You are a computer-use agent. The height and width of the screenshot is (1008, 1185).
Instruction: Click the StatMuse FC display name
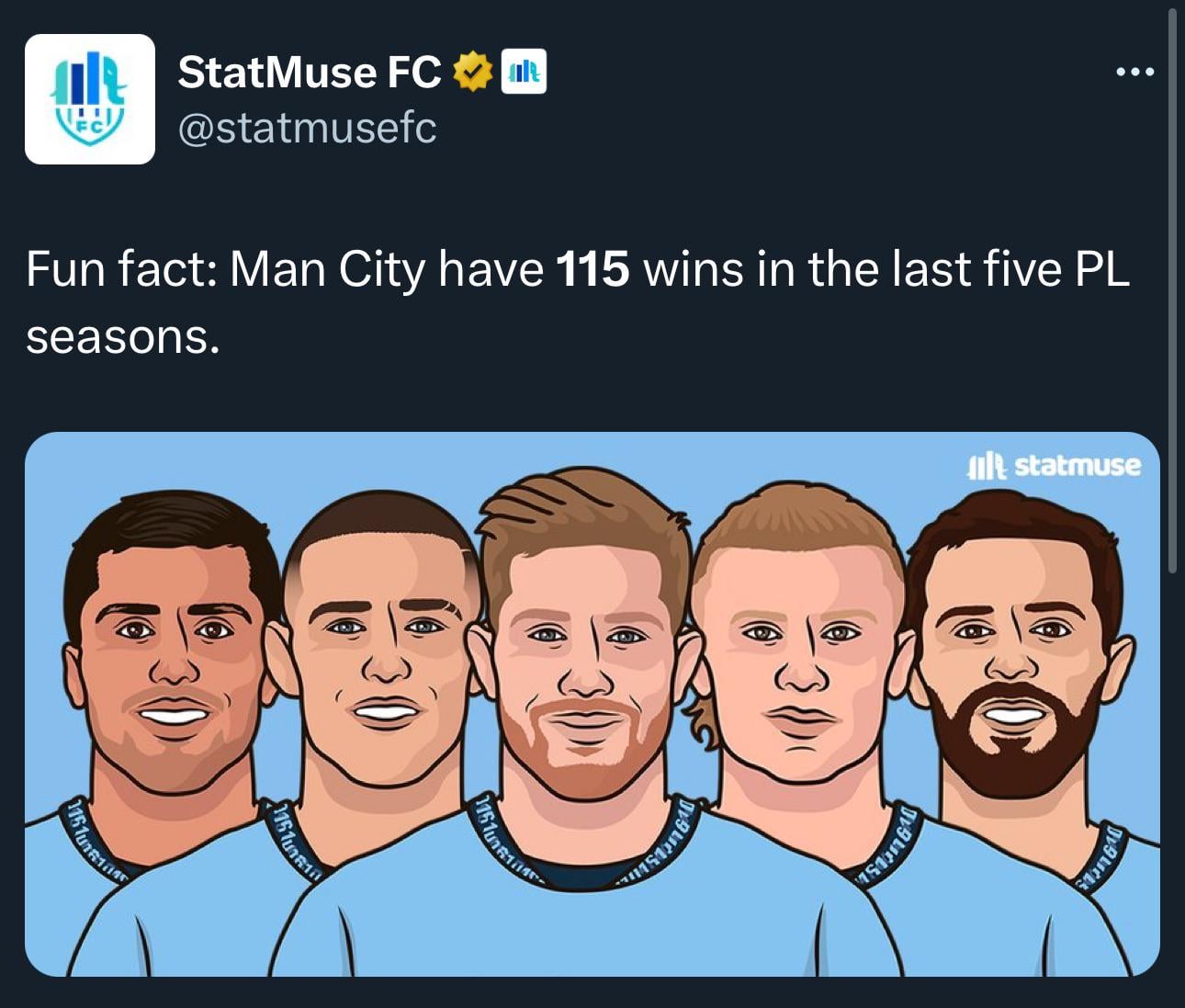tap(310, 72)
